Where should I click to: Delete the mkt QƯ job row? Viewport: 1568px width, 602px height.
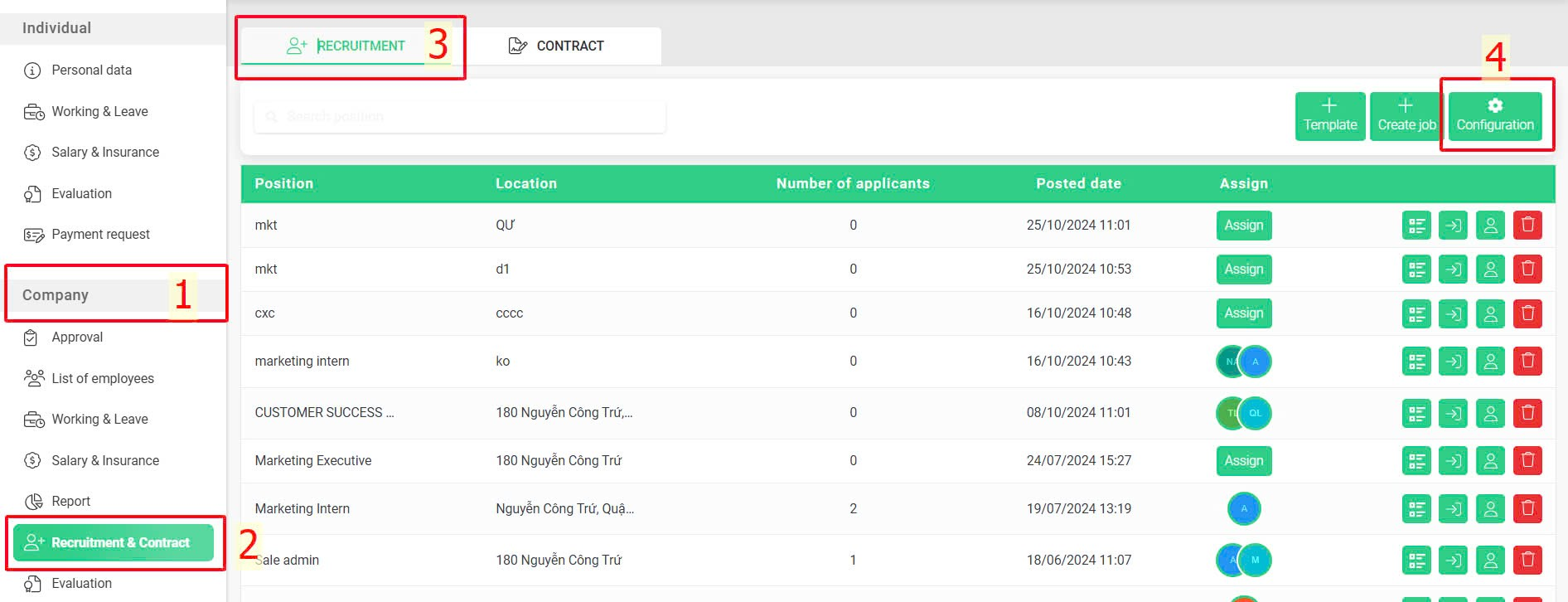1527,226
